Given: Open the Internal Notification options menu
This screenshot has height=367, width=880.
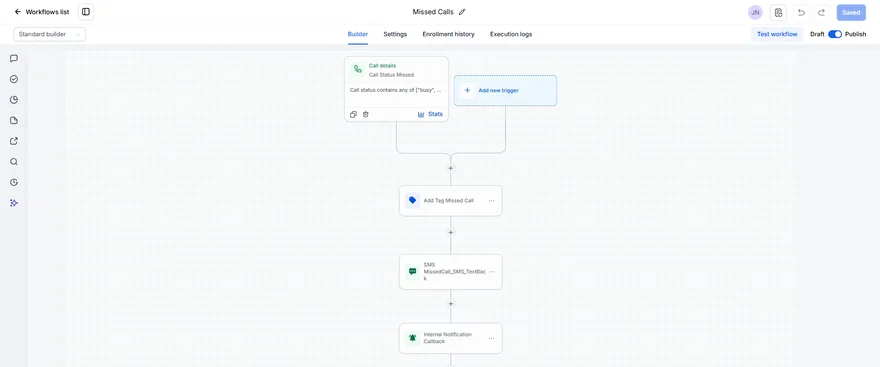Looking at the screenshot, I should click(492, 338).
